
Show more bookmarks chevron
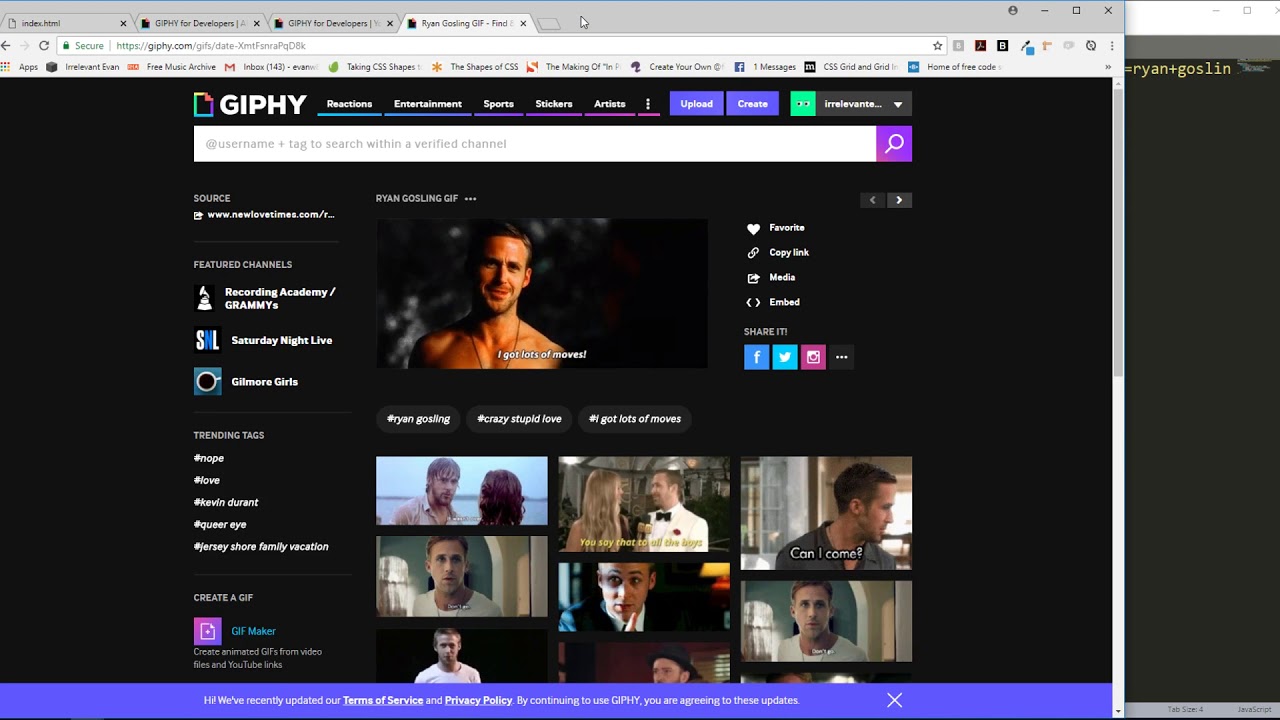pyautogui.click(x=1107, y=67)
